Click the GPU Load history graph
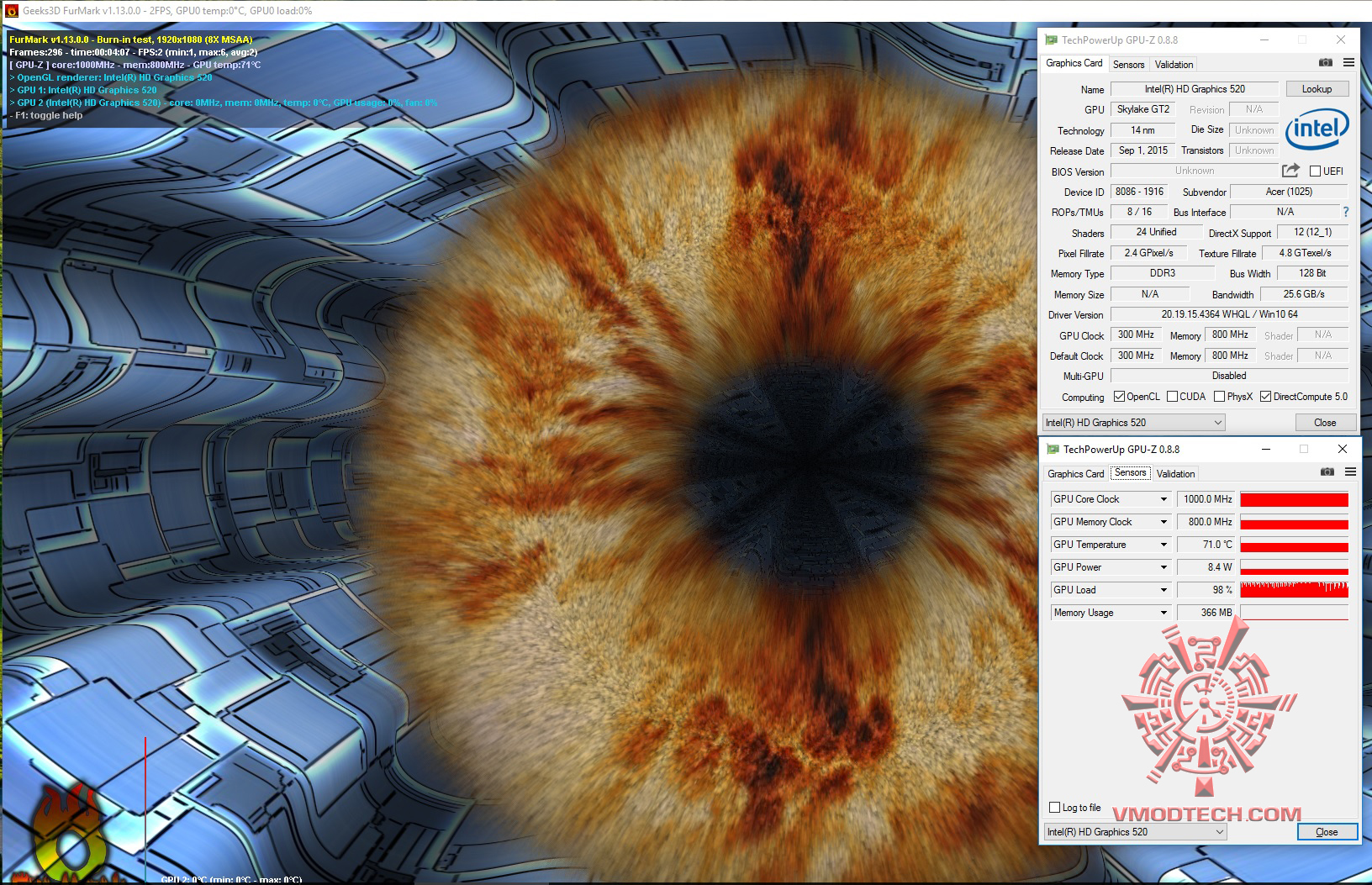This screenshot has height=885, width=1372. click(x=1294, y=590)
